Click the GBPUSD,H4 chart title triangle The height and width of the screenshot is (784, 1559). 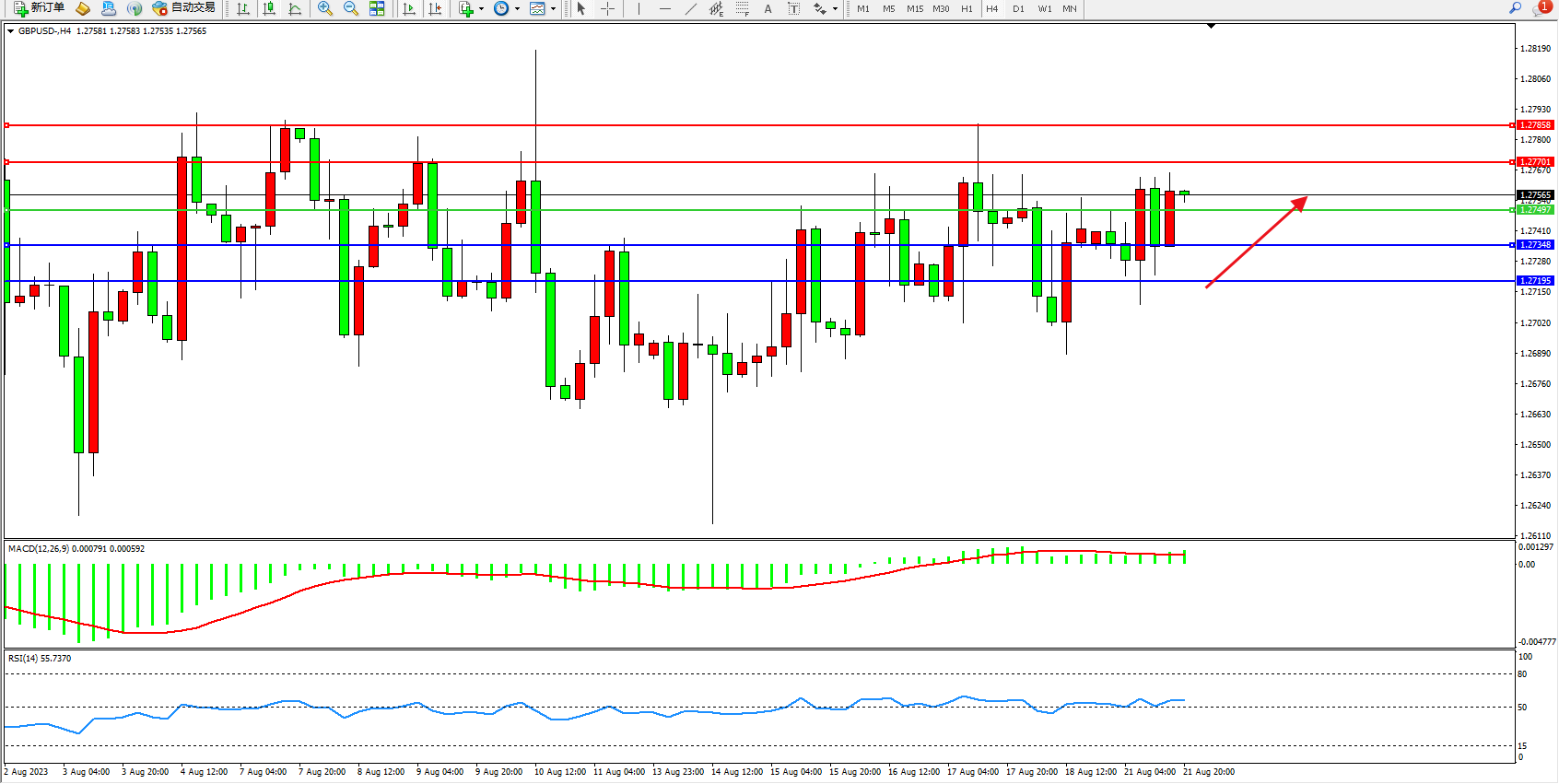pyautogui.click(x=10, y=31)
